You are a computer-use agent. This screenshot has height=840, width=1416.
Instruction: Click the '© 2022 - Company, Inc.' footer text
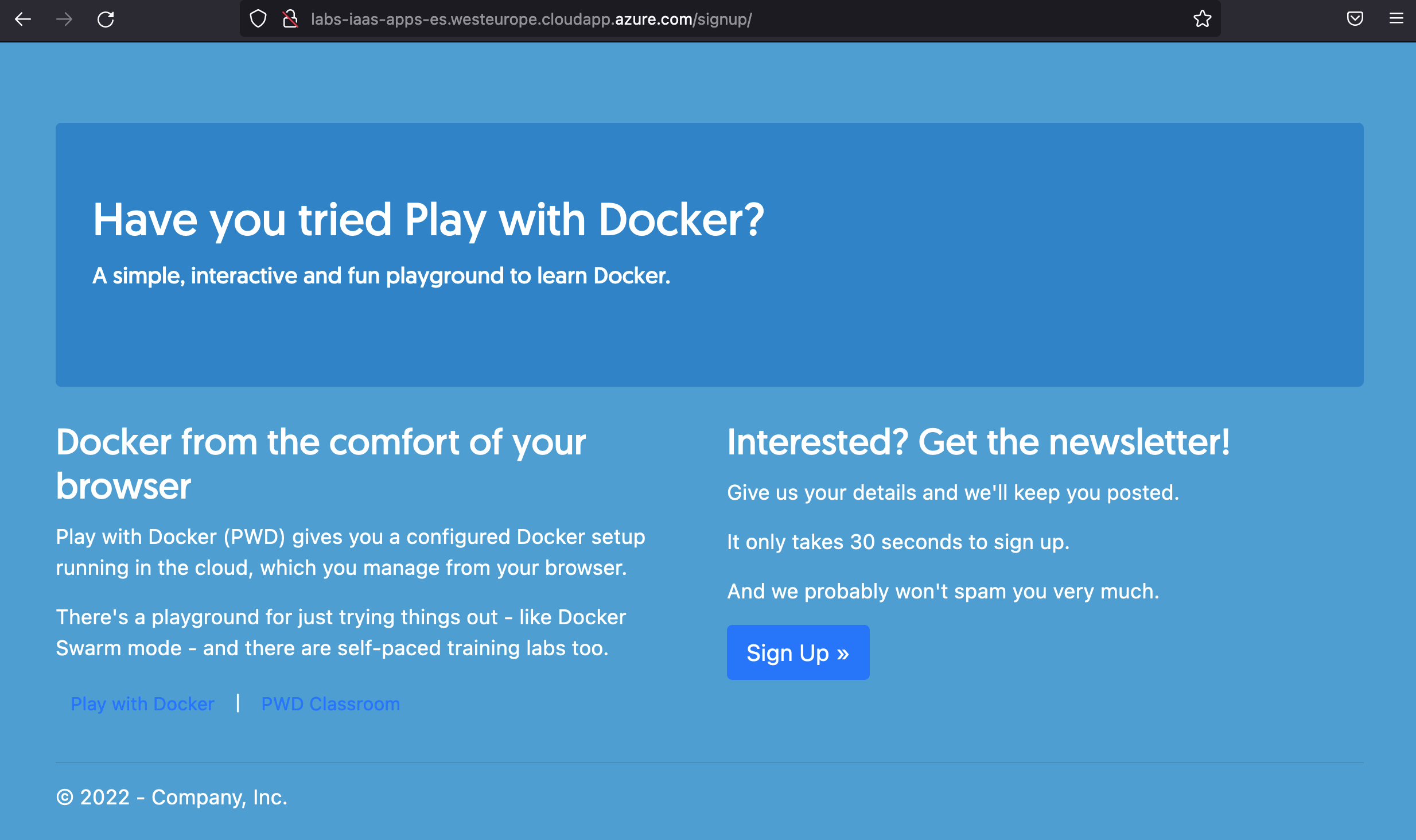172,797
